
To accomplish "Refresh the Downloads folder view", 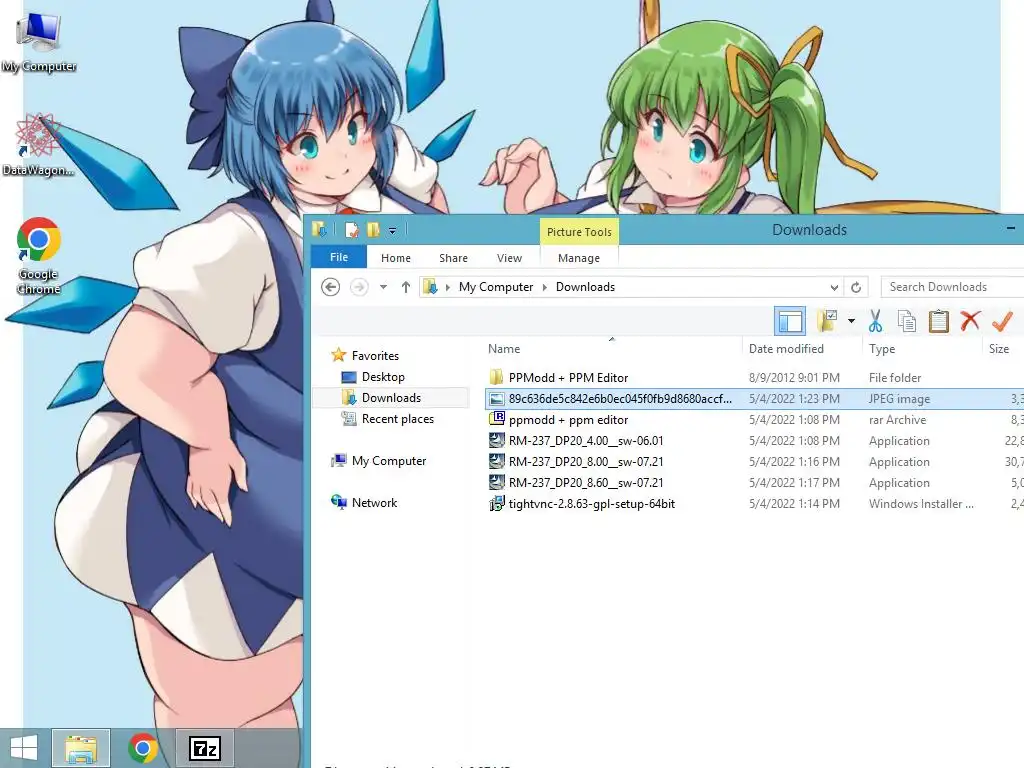I will tap(856, 287).
